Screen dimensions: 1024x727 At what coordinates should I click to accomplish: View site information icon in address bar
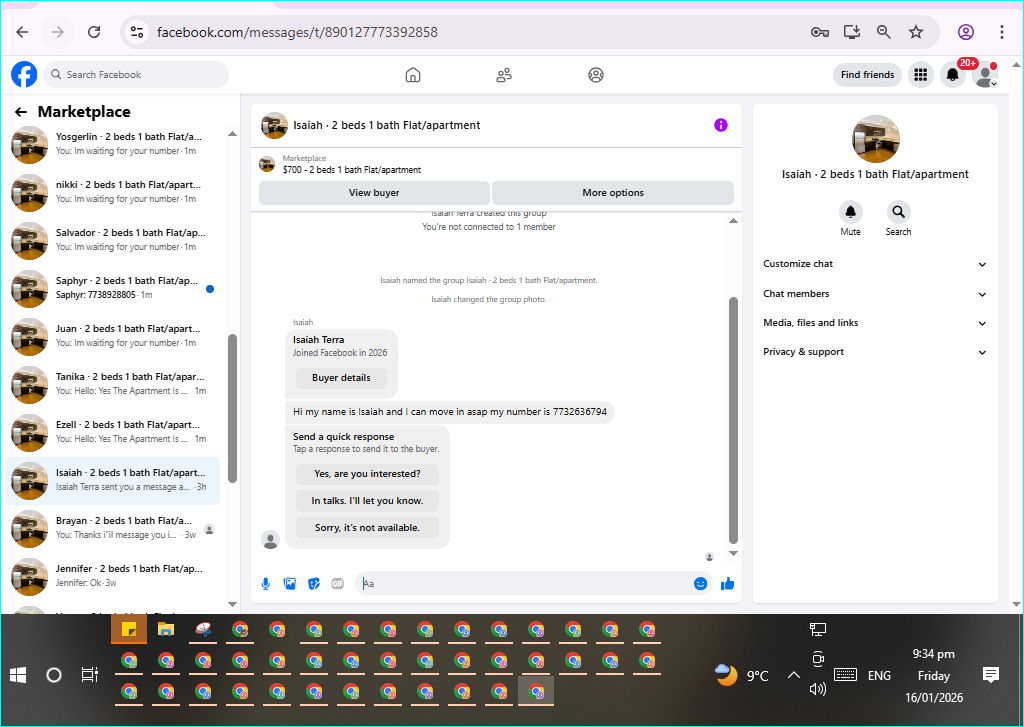point(136,32)
